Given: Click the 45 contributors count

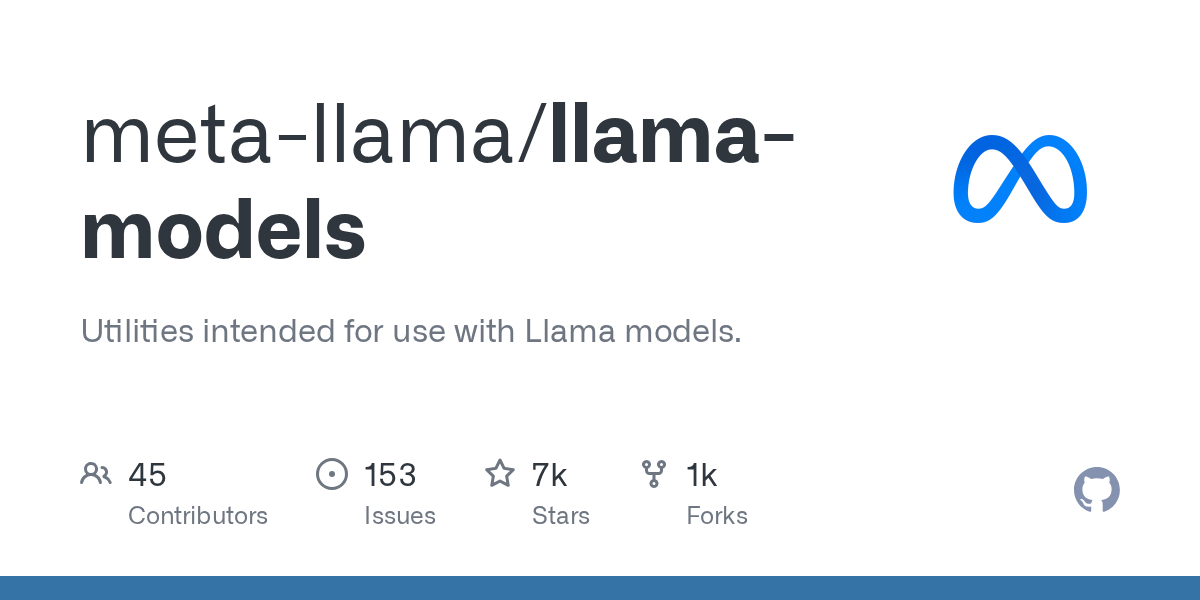Looking at the screenshot, I should coord(147,475).
